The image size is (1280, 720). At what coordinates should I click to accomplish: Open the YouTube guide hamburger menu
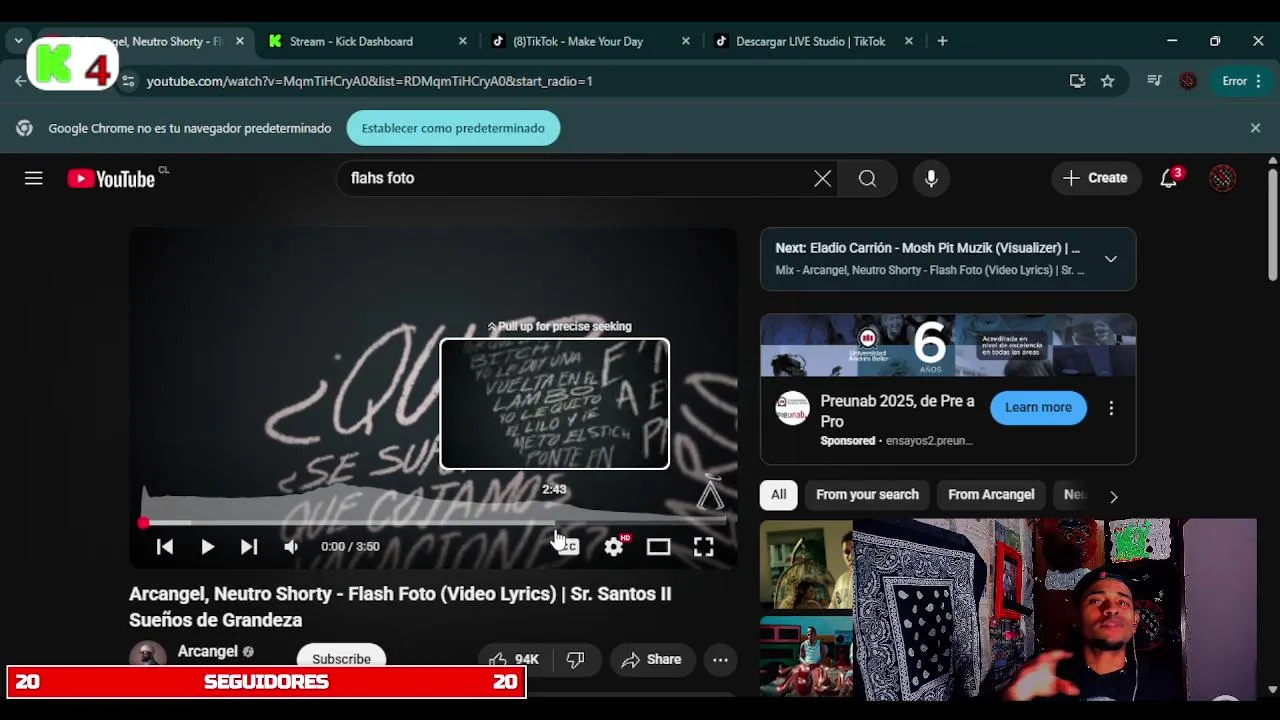34,178
